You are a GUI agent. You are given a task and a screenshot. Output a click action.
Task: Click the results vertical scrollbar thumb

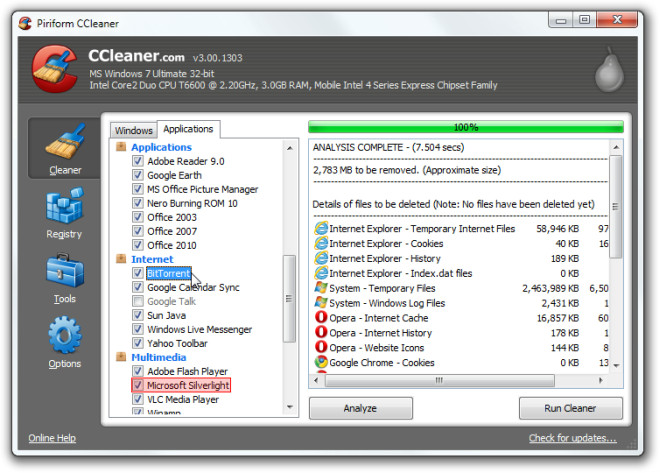click(x=616, y=206)
